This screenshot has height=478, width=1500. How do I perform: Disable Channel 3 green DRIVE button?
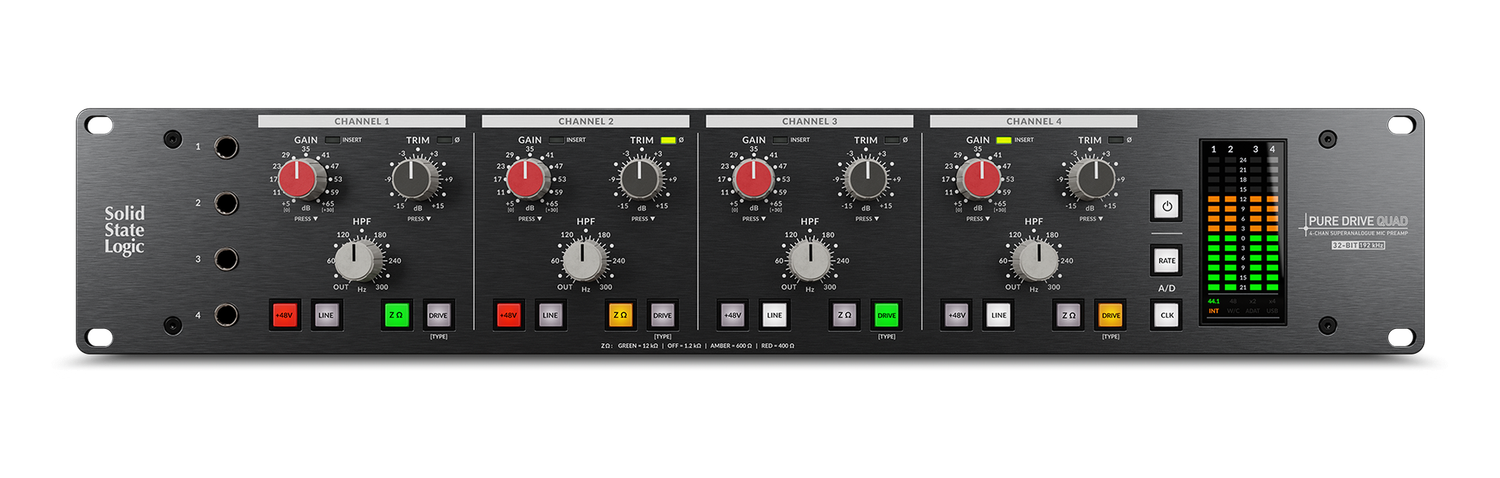pos(886,315)
